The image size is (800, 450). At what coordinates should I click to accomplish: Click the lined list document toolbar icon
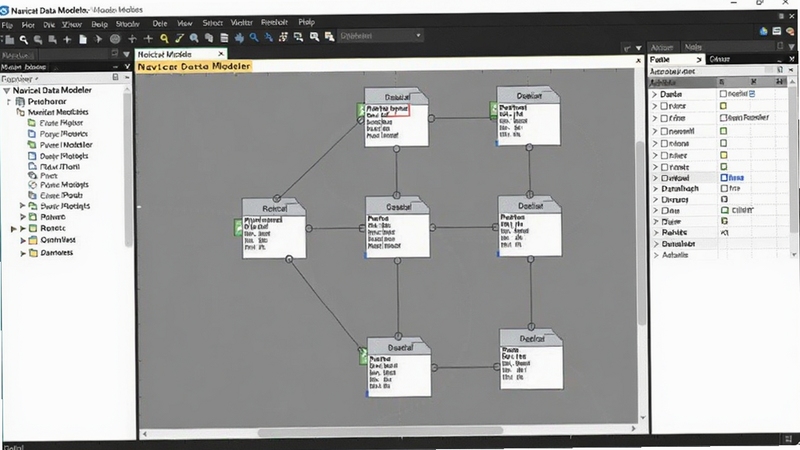(x=224, y=38)
